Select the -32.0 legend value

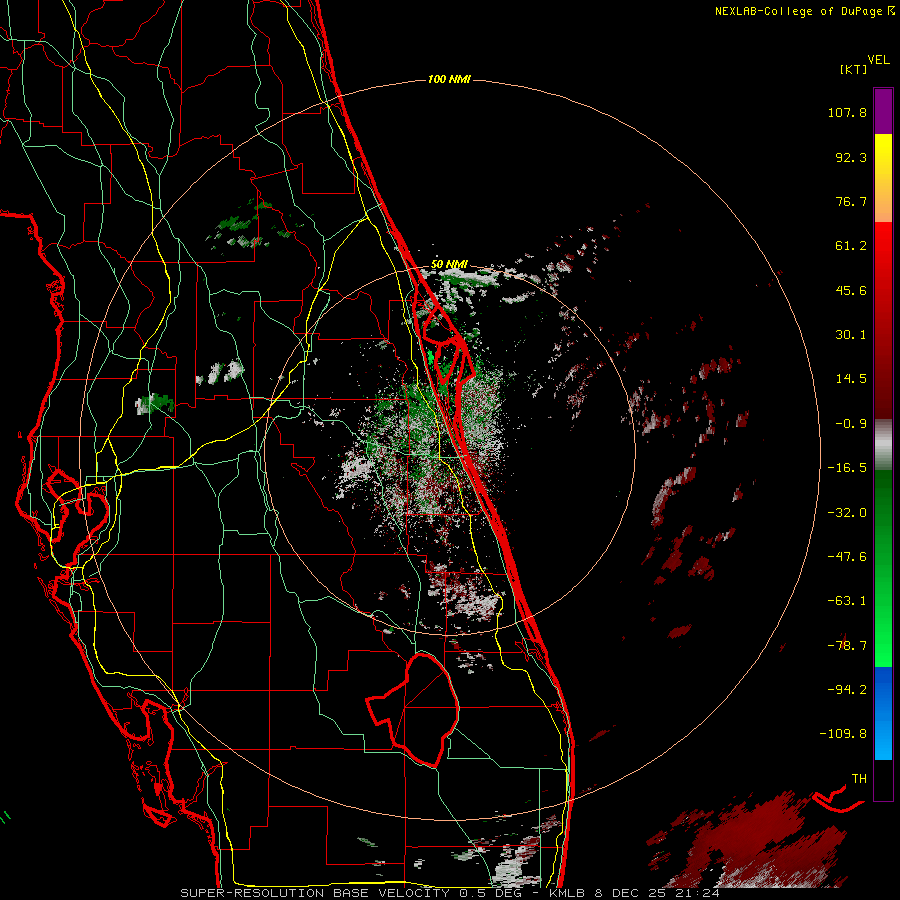click(x=847, y=513)
